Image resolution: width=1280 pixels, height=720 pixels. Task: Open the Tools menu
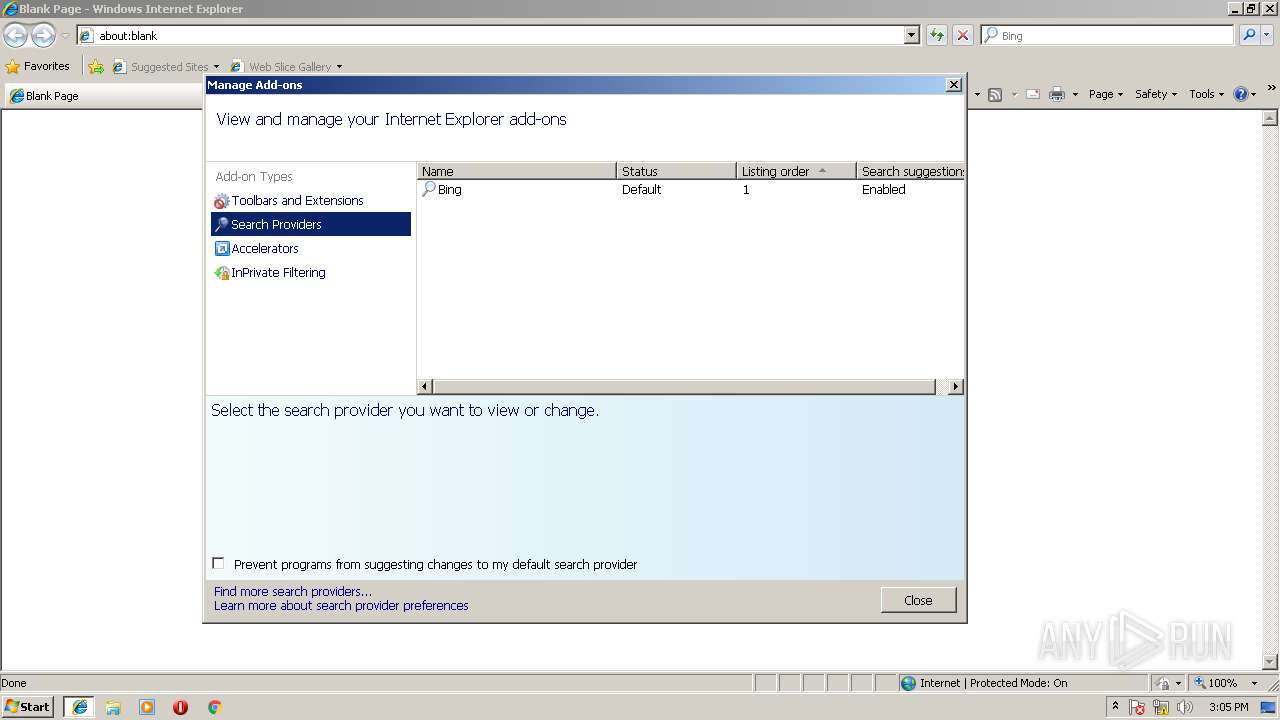[x=1206, y=94]
